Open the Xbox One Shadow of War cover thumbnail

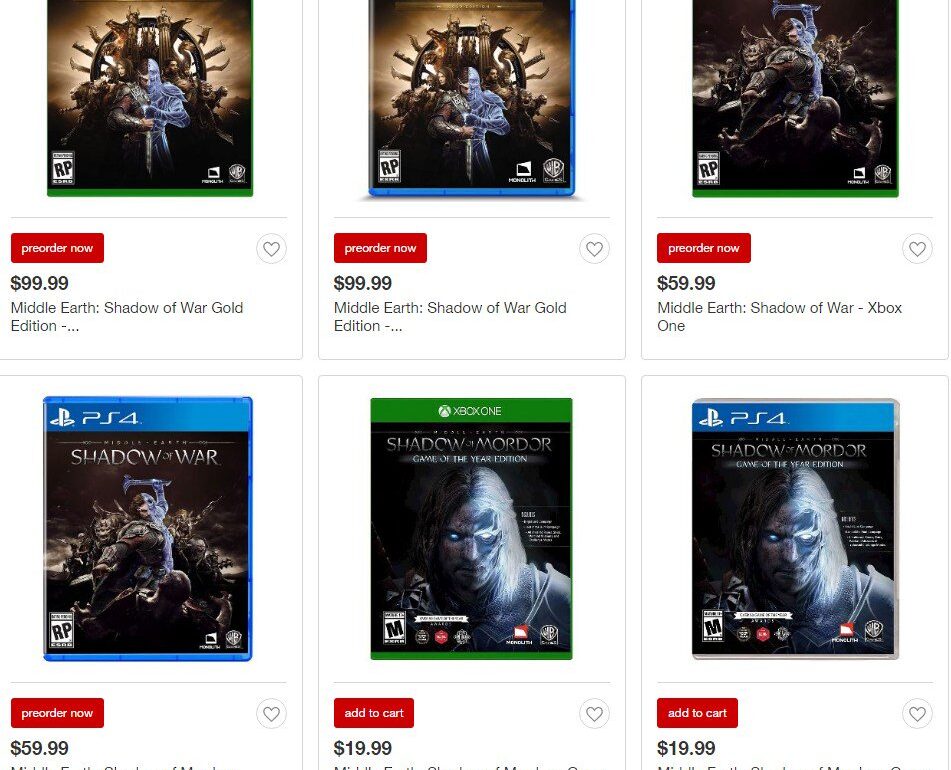(x=795, y=98)
